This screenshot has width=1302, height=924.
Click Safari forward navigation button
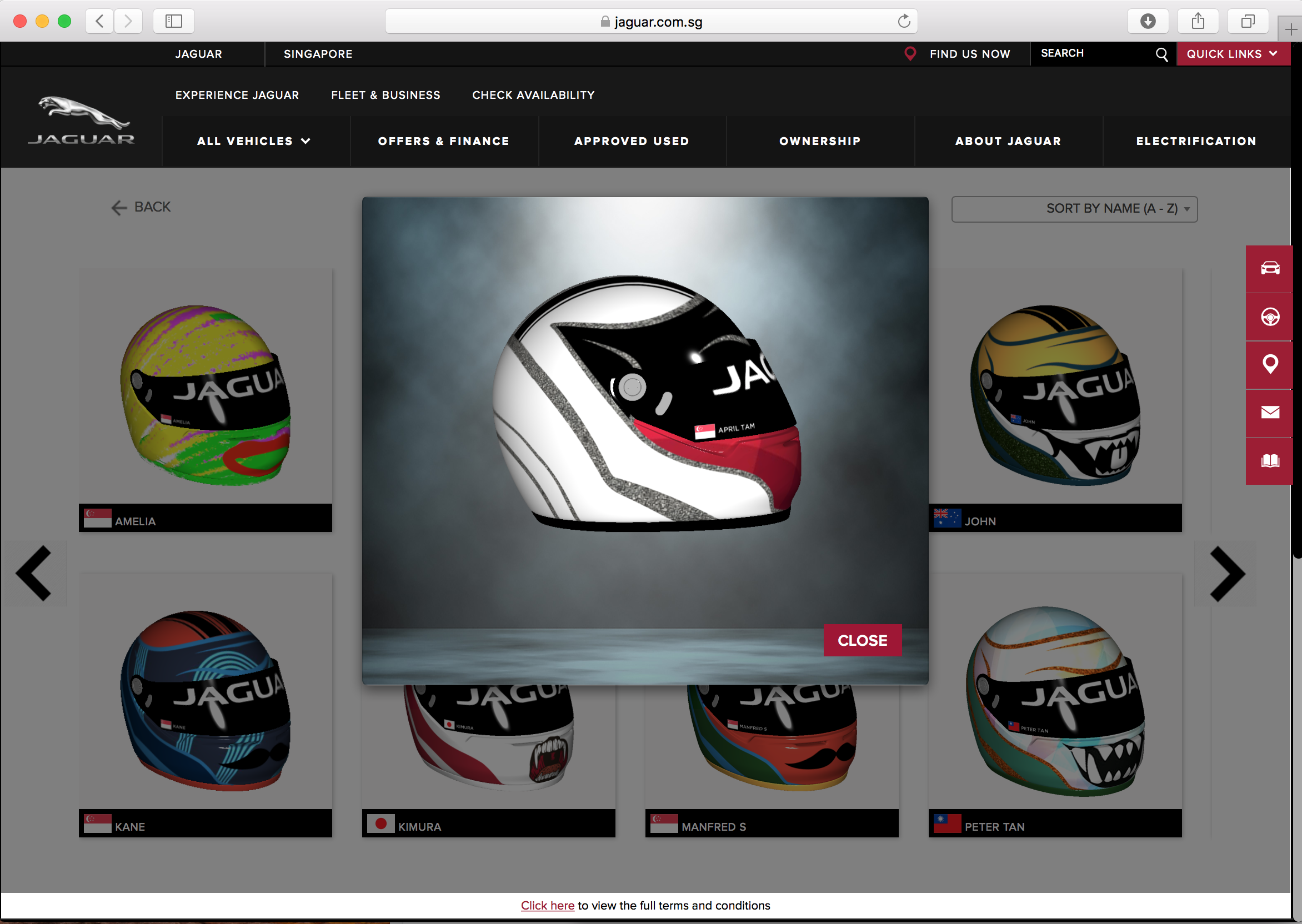(x=128, y=22)
